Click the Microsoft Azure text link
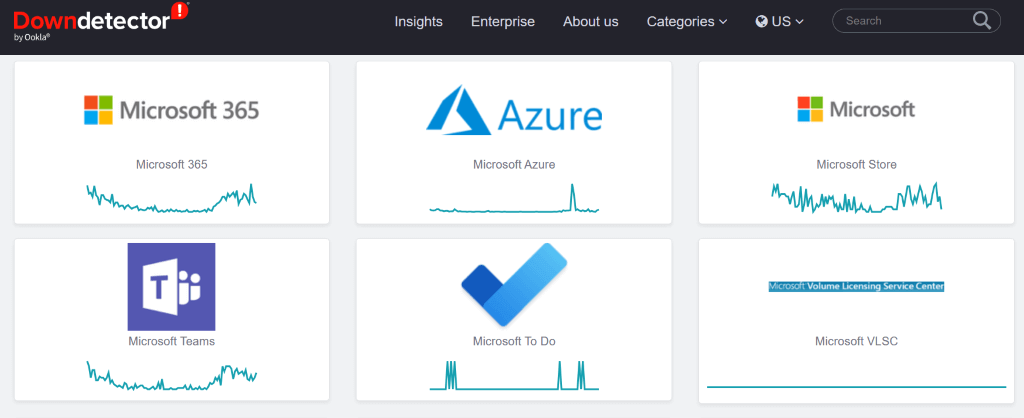 click(x=514, y=164)
